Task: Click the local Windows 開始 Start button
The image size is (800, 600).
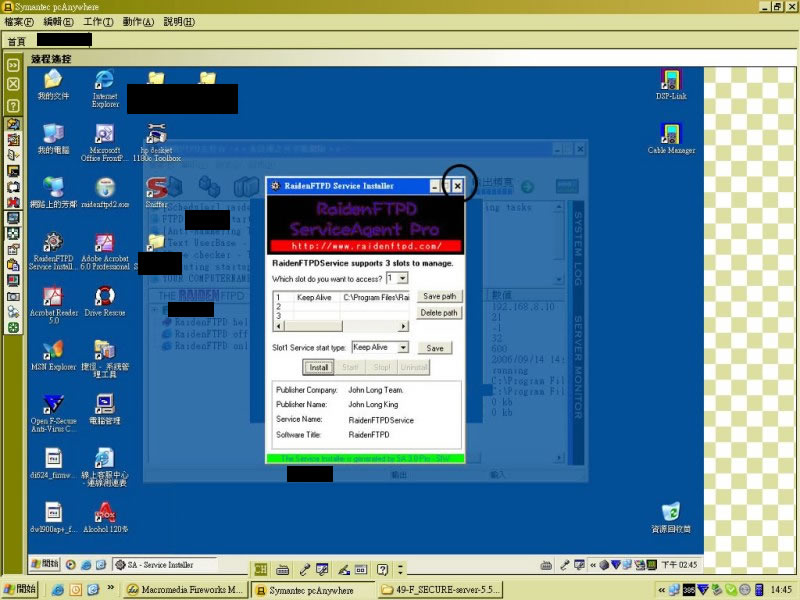Action: coord(20,589)
